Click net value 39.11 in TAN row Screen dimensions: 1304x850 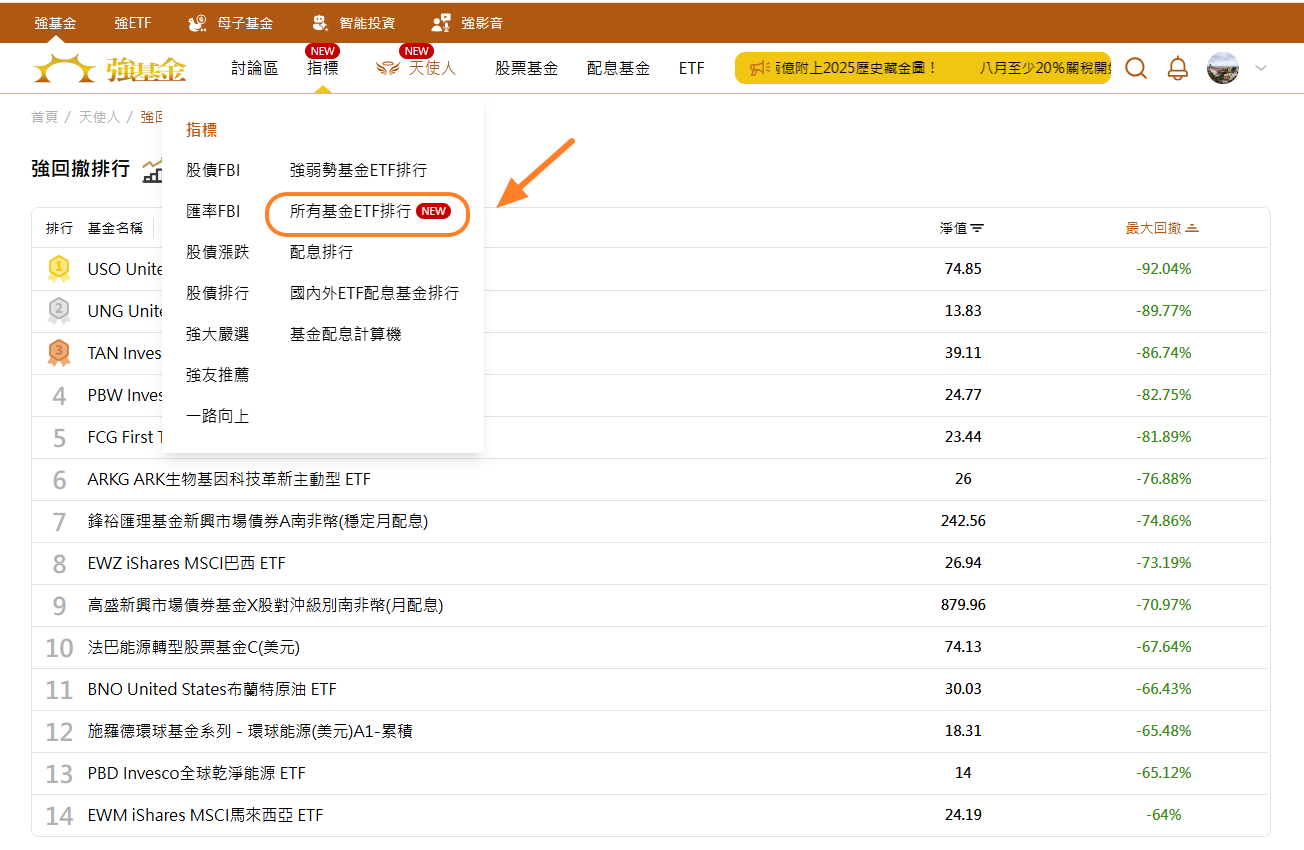pyautogui.click(x=963, y=353)
